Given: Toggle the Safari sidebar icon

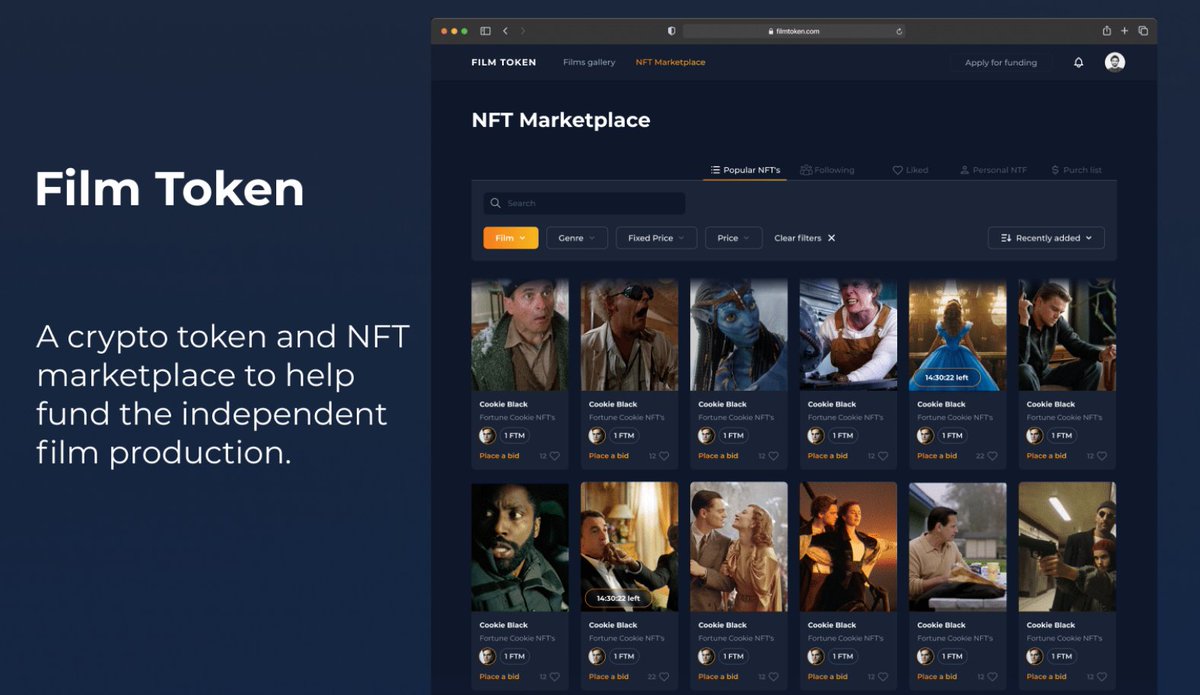Looking at the screenshot, I should (x=485, y=31).
